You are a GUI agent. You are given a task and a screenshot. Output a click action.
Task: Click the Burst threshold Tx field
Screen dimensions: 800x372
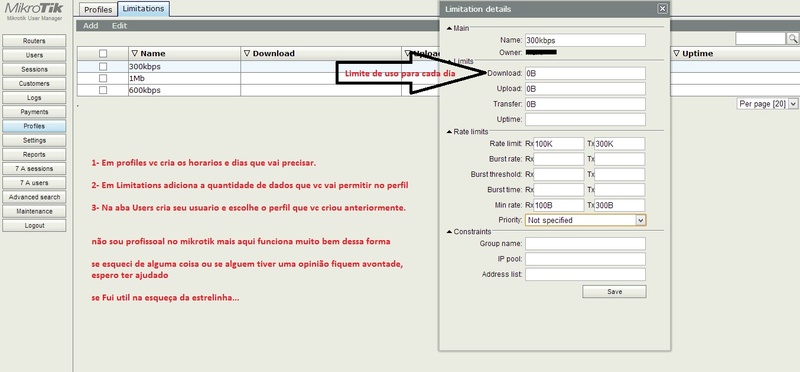click(x=620, y=175)
